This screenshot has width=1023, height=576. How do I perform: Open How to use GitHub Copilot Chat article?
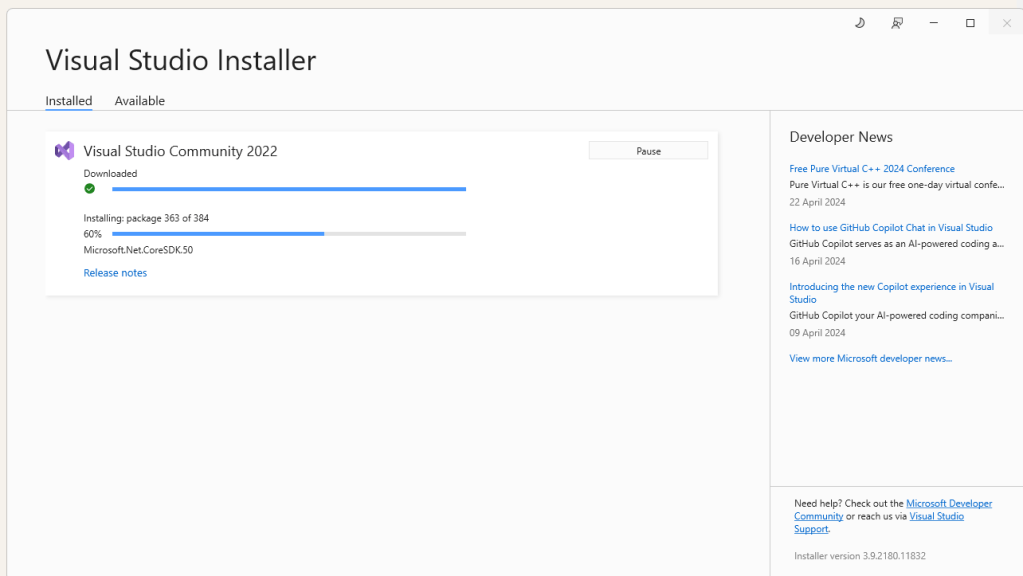coord(891,228)
